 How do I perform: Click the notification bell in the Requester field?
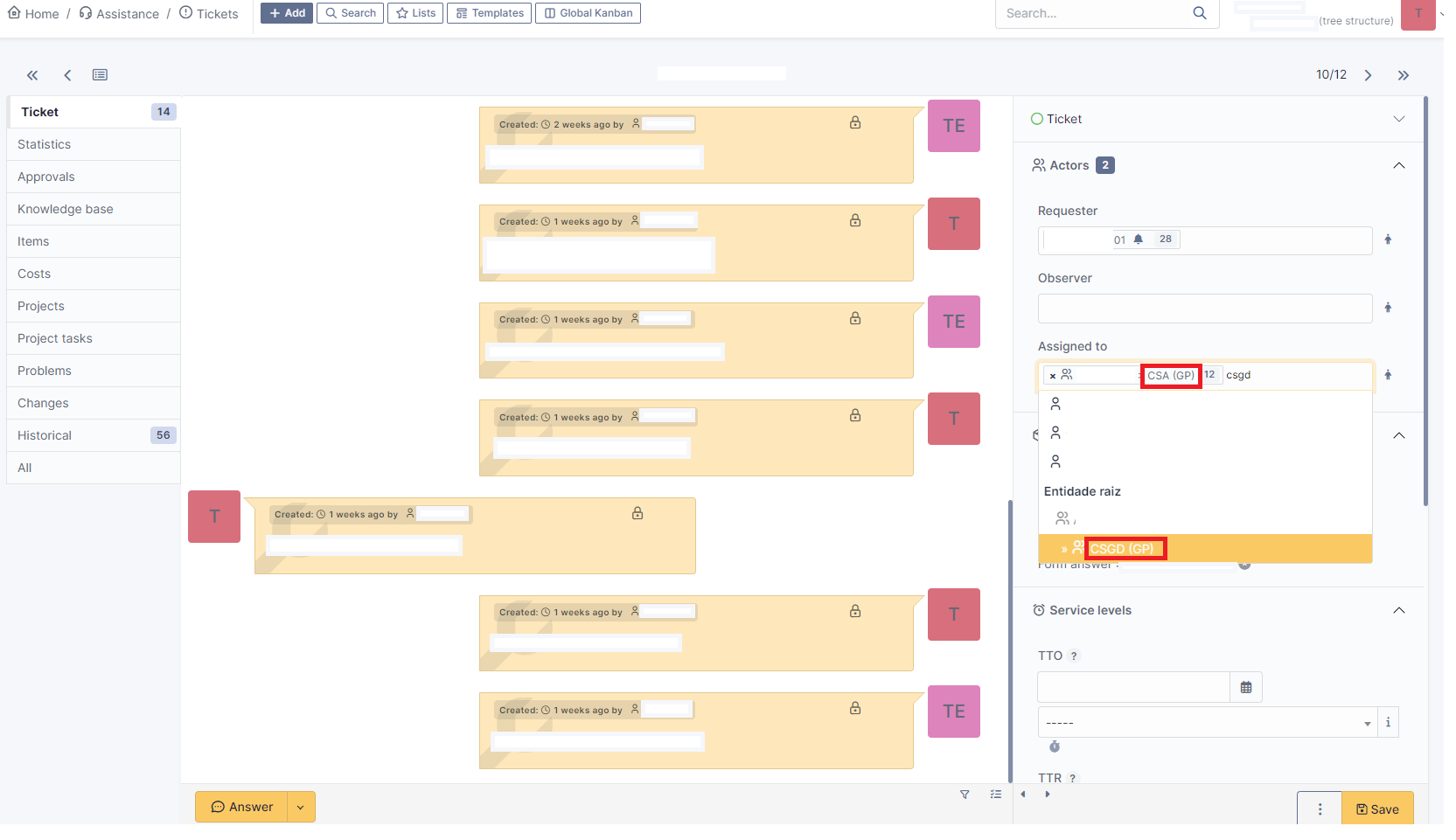pyautogui.click(x=1138, y=238)
